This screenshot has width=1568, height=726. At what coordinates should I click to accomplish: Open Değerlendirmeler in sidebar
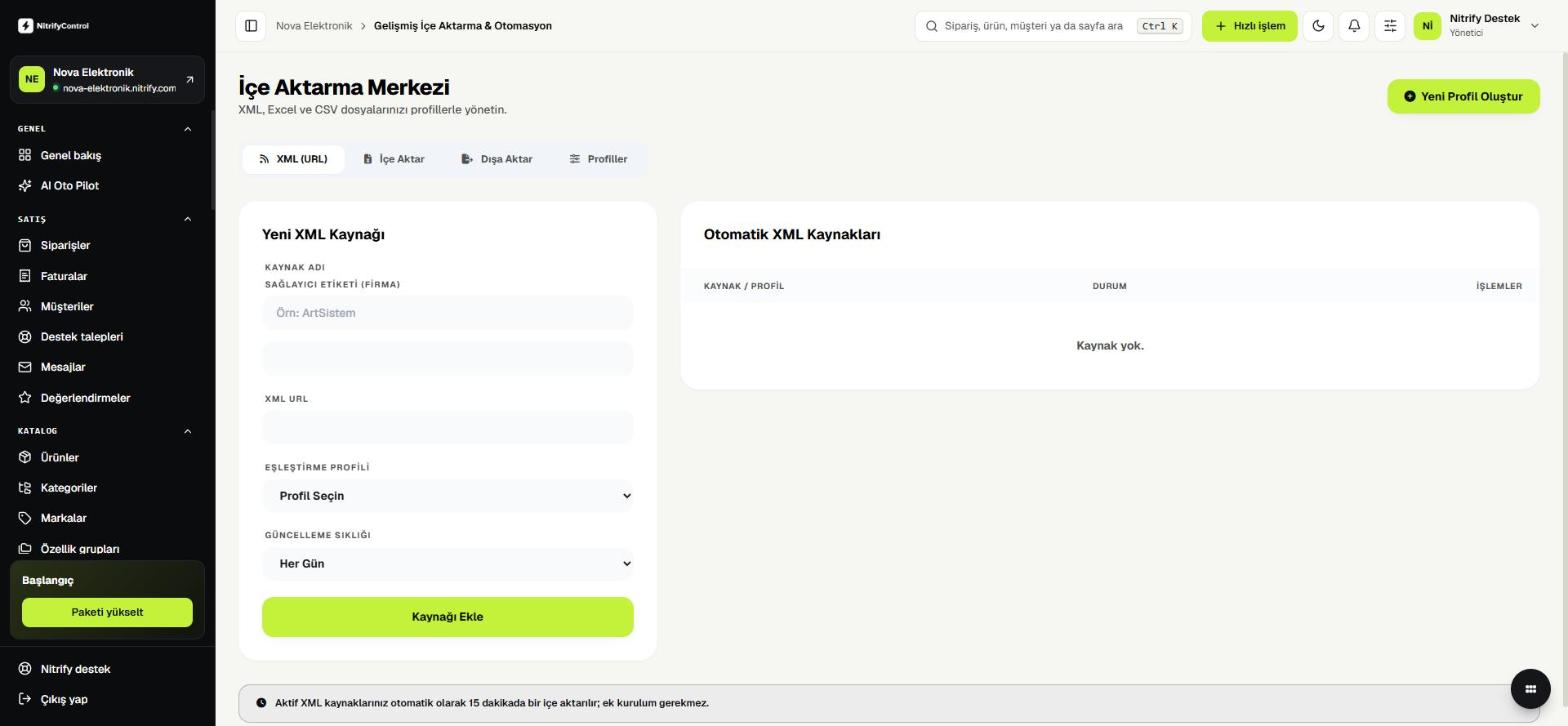tap(107, 398)
